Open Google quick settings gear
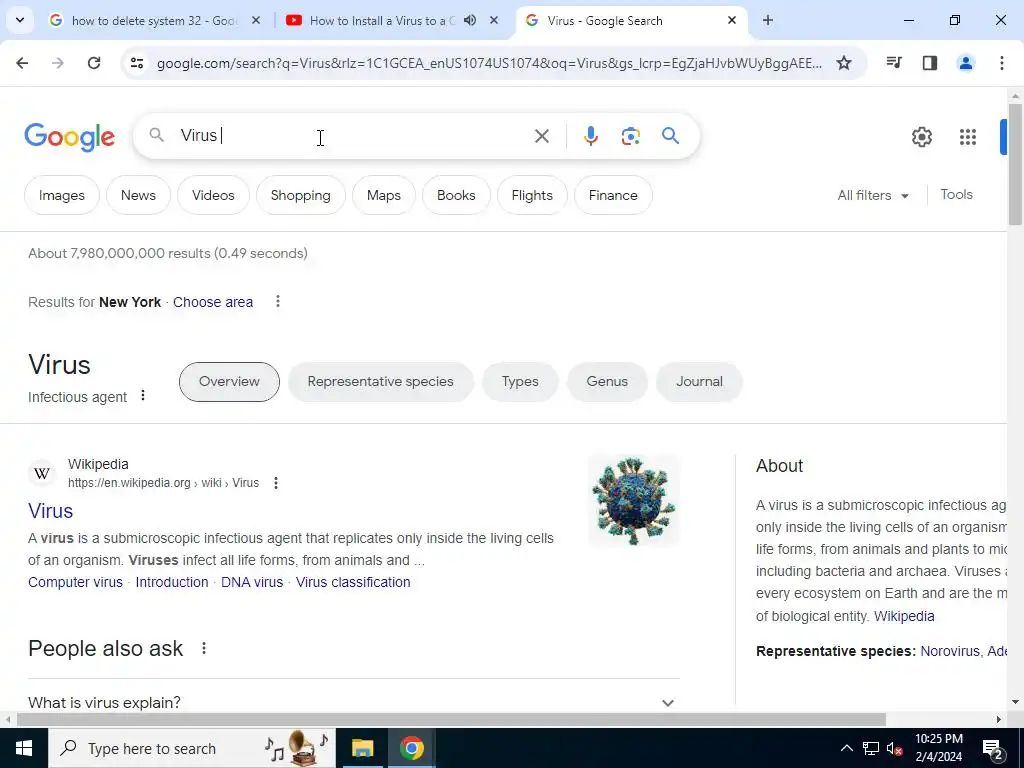 tap(921, 137)
